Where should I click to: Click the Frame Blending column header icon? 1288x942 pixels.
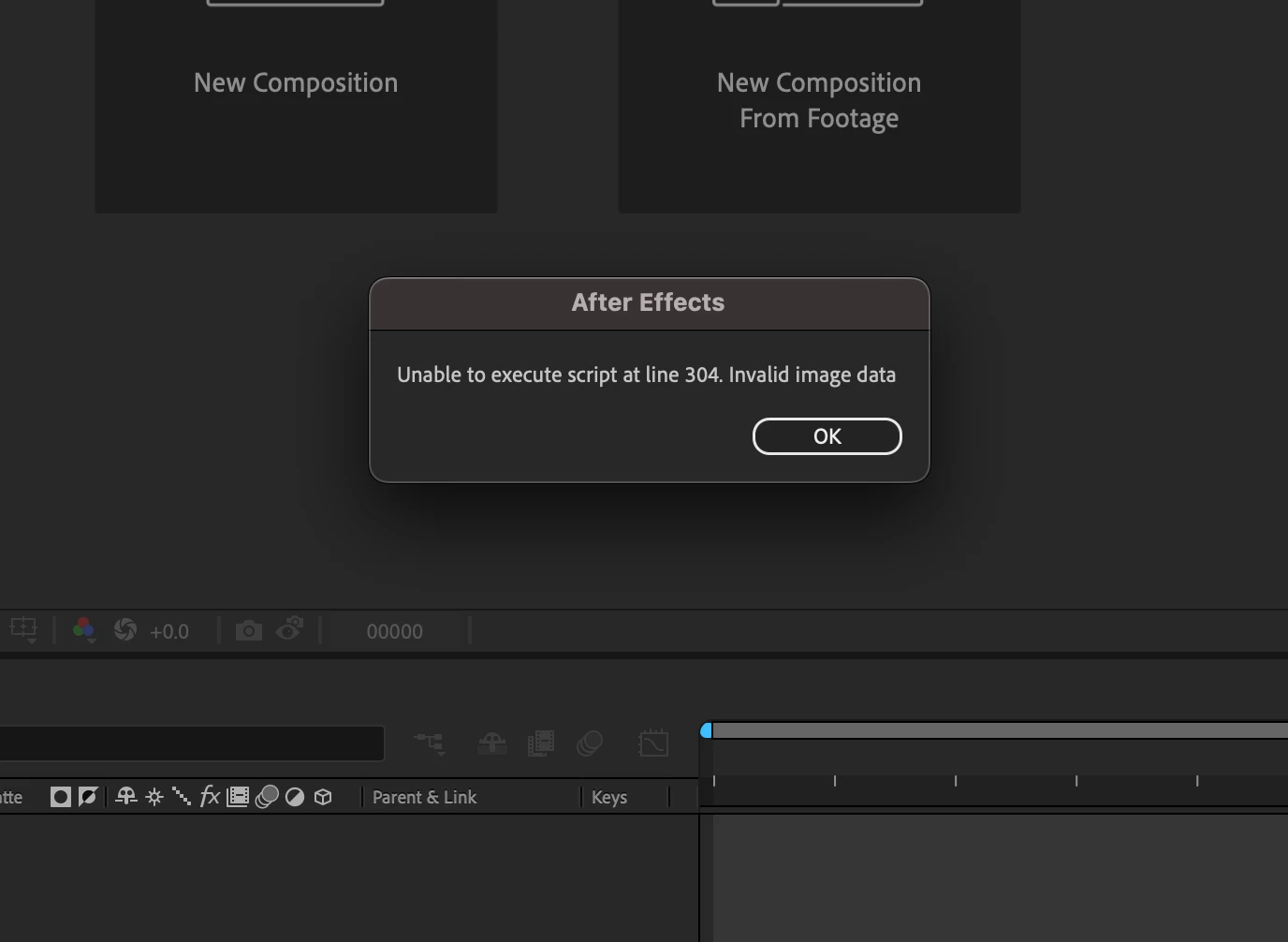pyautogui.click(x=238, y=797)
